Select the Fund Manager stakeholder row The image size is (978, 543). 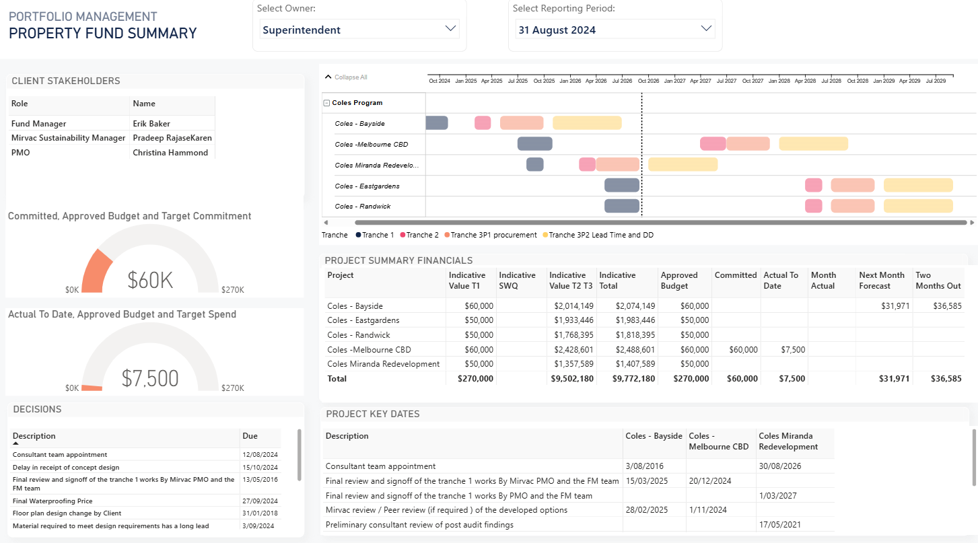coord(112,123)
